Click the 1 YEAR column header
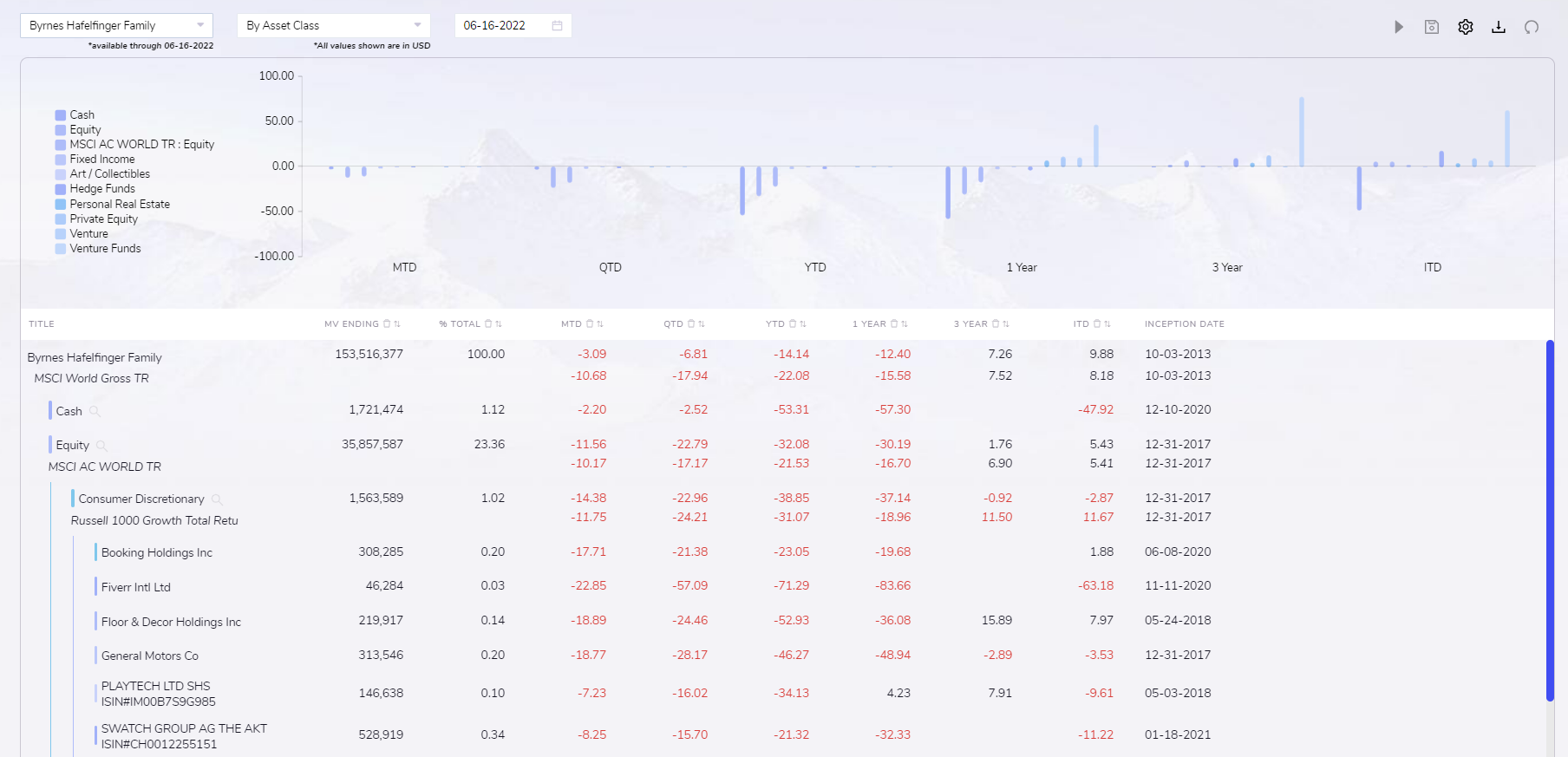Viewport: 1568px width, 757px height. (869, 324)
